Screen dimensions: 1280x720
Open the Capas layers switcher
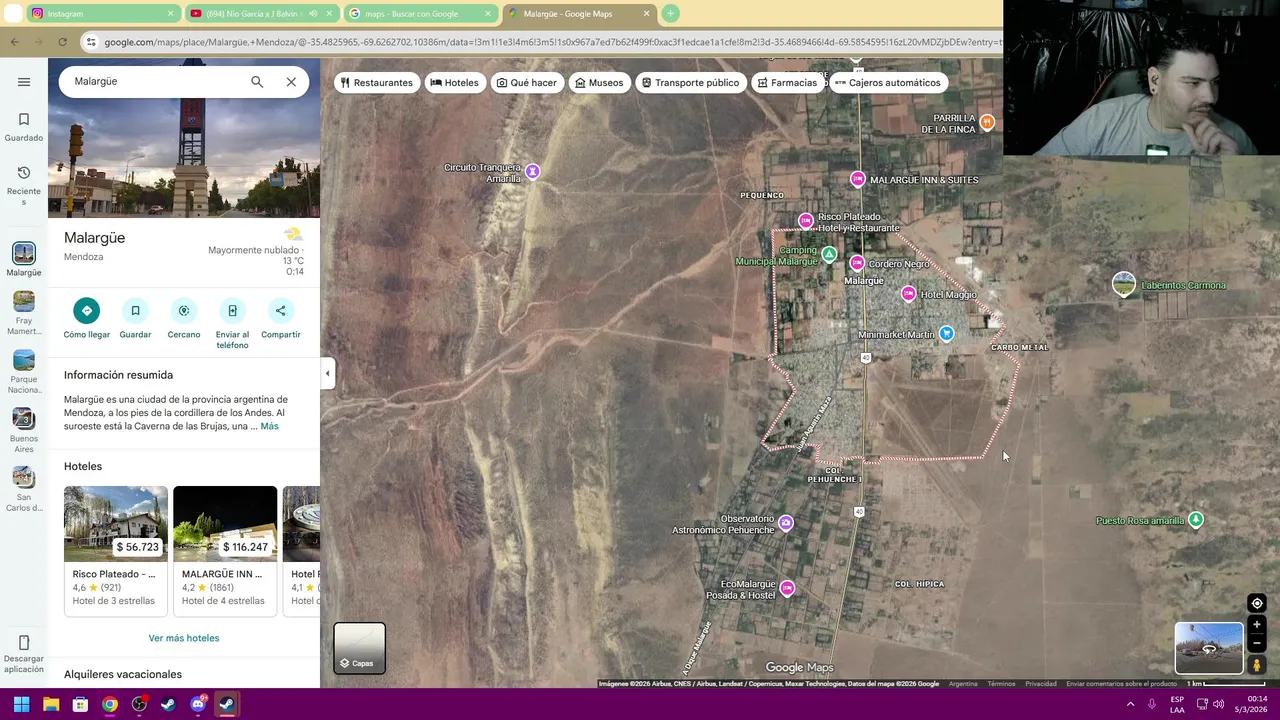pyautogui.click(x=359, y=648)
